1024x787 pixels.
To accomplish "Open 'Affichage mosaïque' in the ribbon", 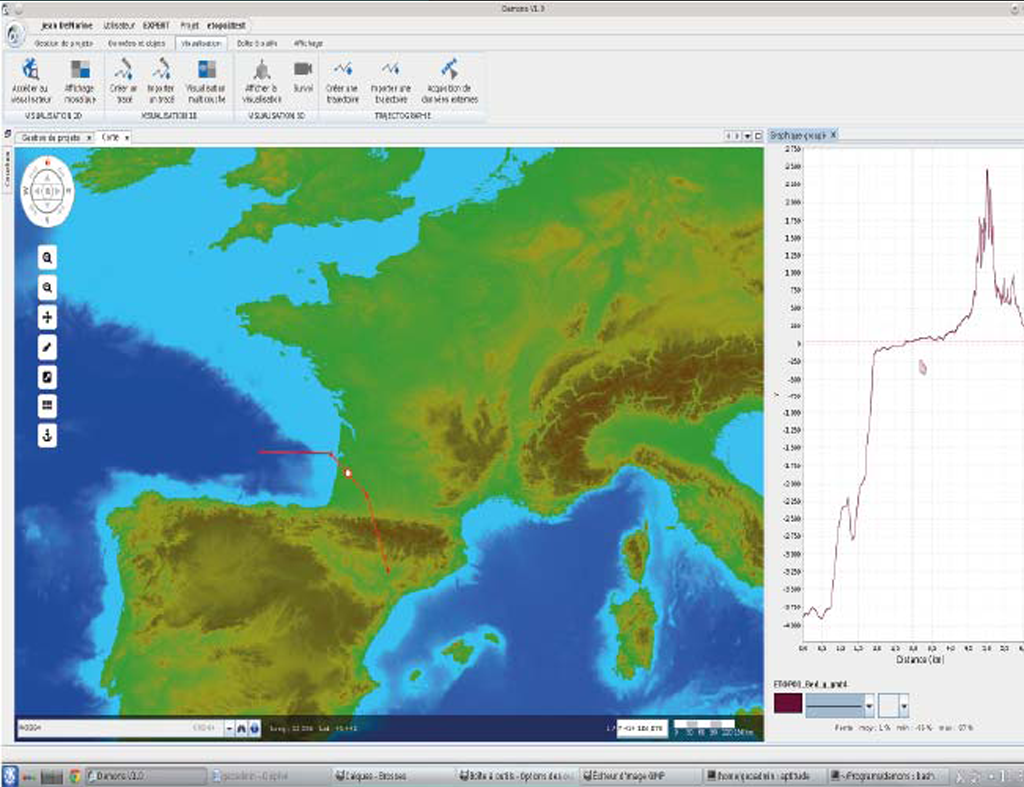I will point(80,70).
